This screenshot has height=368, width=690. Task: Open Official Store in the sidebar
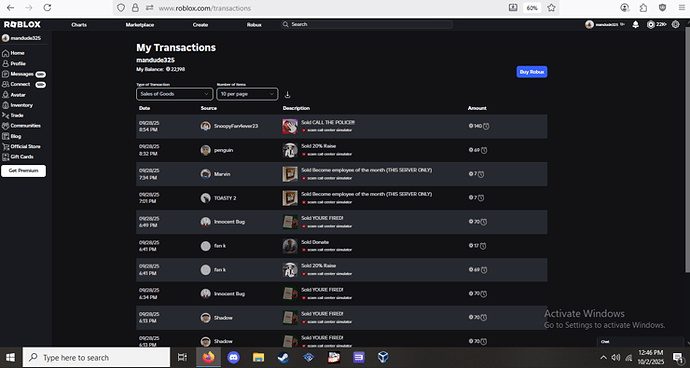pyautogui.click(x=21, y=146)
